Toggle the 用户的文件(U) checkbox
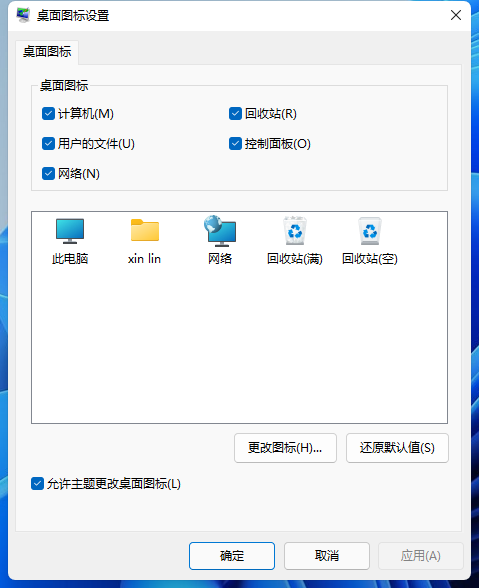 coord(48,144)
